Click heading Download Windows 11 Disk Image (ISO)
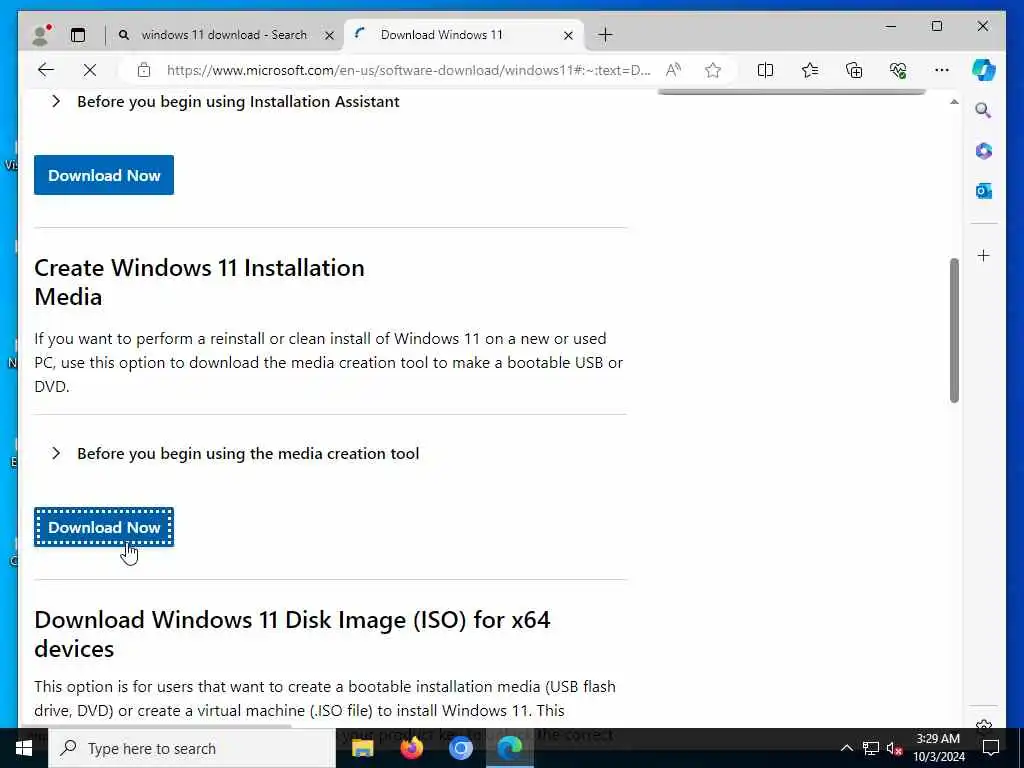 [x=292, y=634]
